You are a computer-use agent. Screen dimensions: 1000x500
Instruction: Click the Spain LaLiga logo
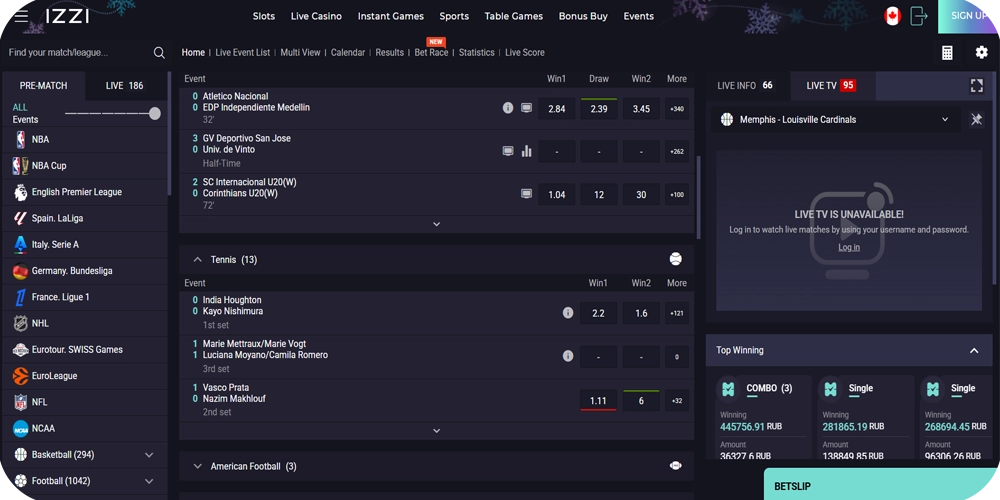[x=20, y=218]
